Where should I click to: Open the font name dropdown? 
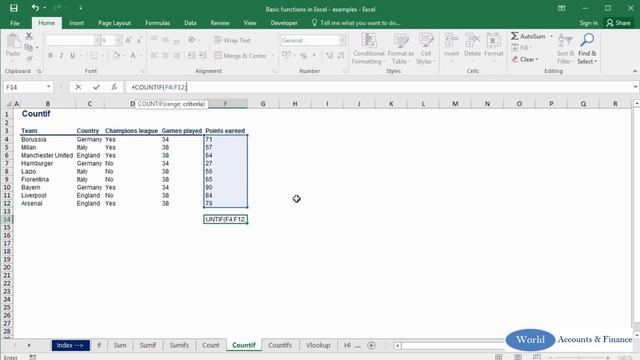click(97, 40)
